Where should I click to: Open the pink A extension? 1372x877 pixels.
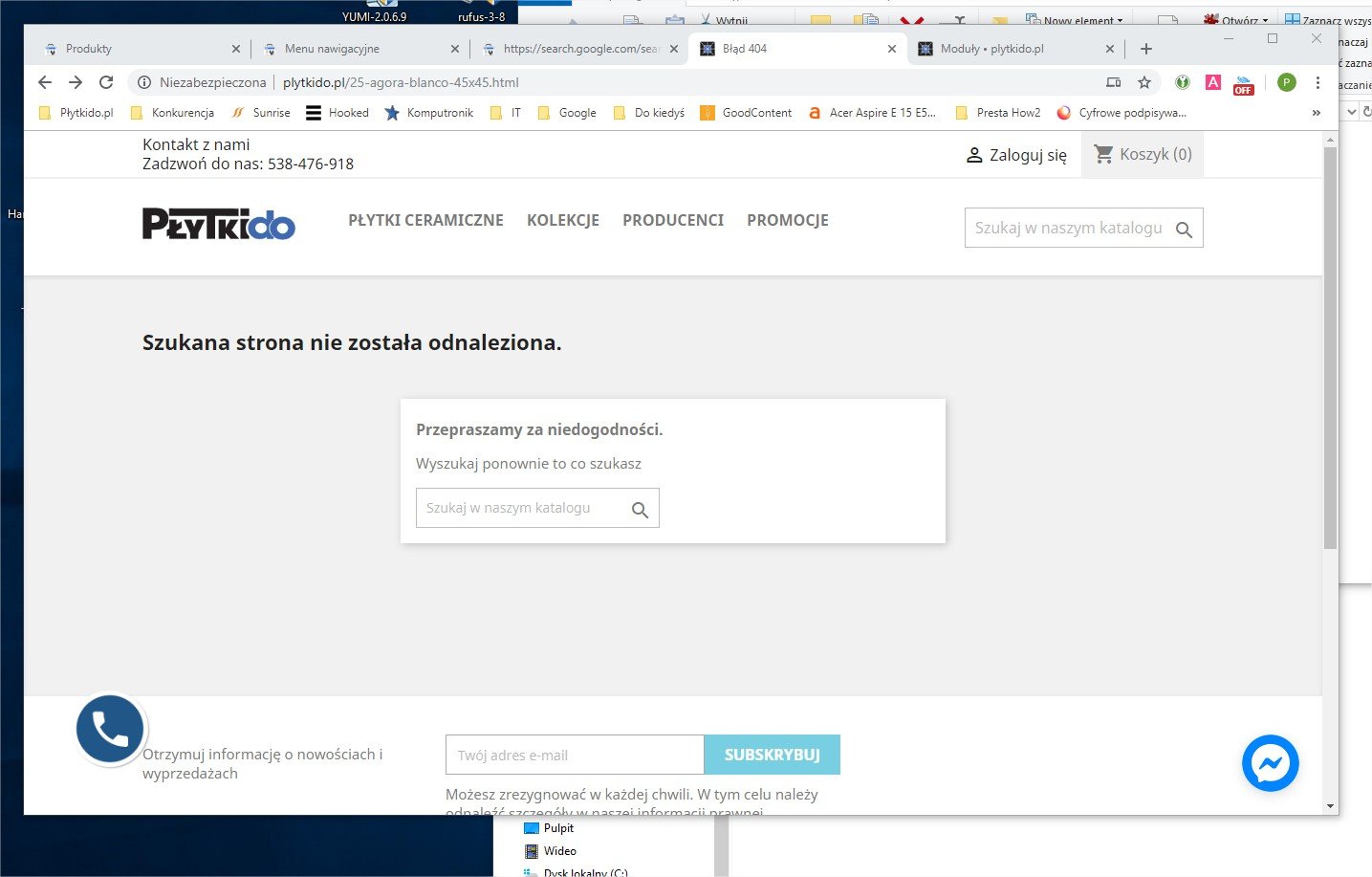[x=1213, y=82]
